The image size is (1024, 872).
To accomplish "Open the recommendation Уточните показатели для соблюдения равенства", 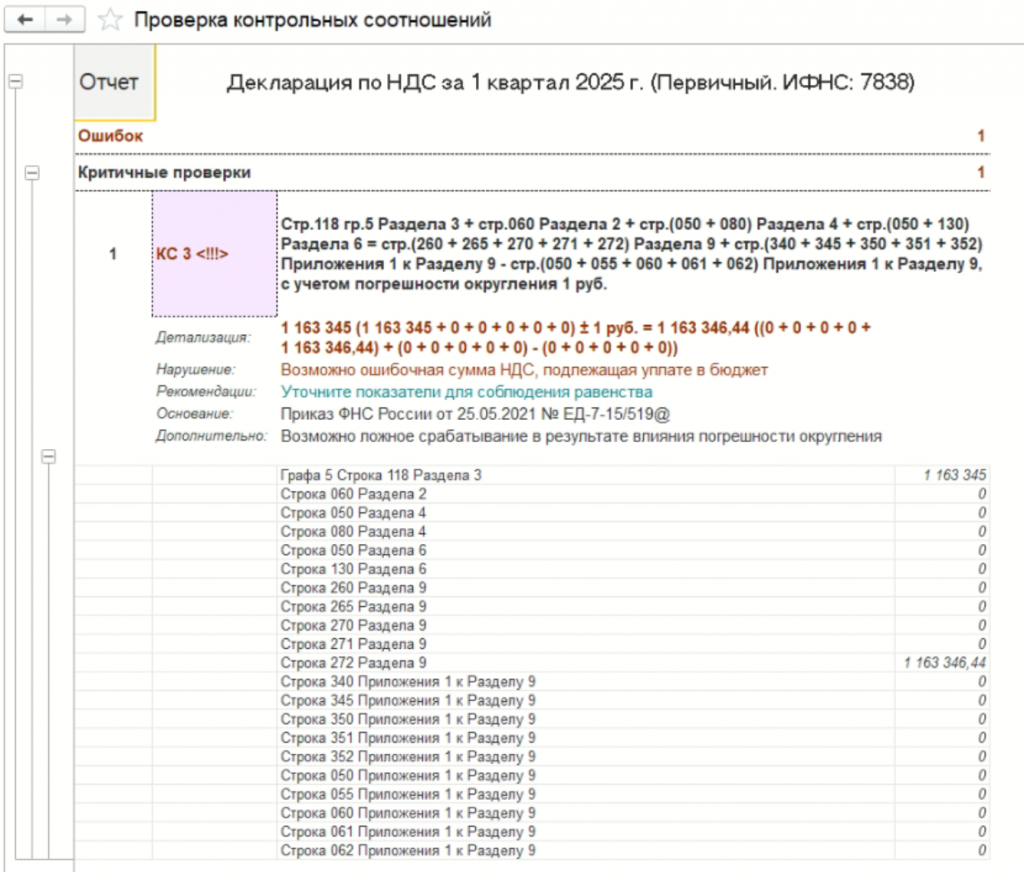I will [x=466, y=392].
